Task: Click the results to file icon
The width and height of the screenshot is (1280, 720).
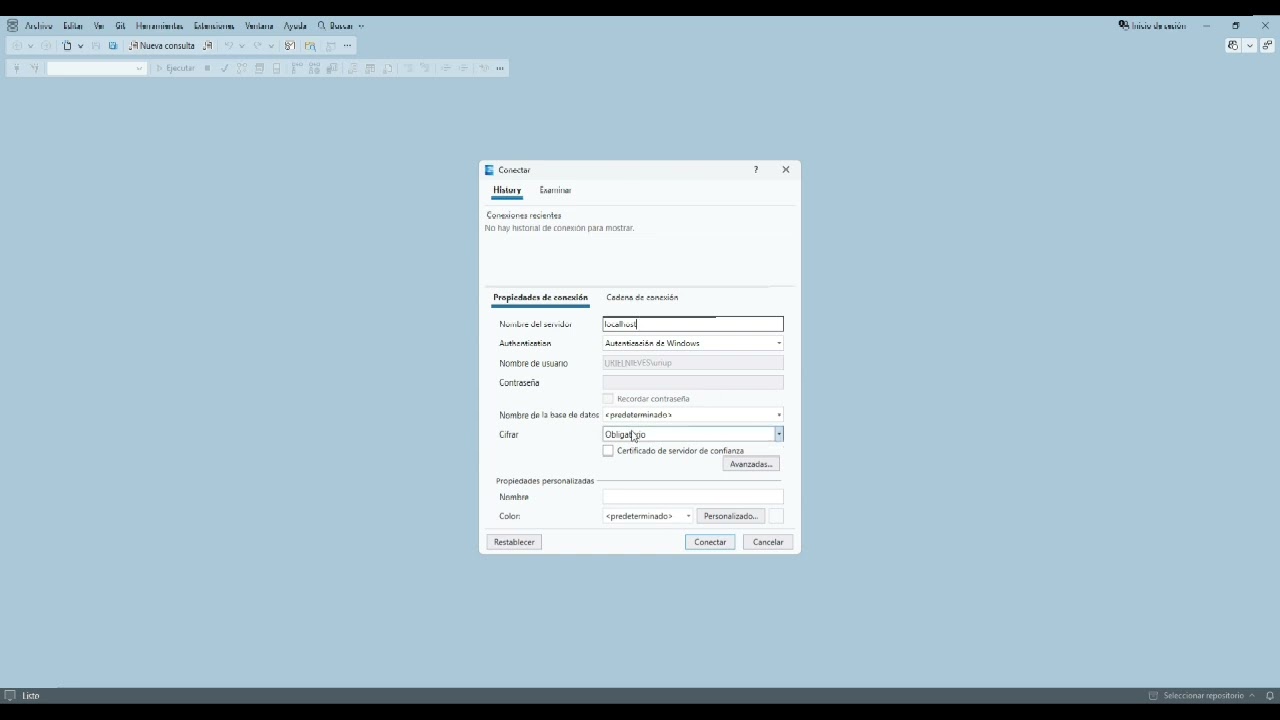Action: coord(388,68)
